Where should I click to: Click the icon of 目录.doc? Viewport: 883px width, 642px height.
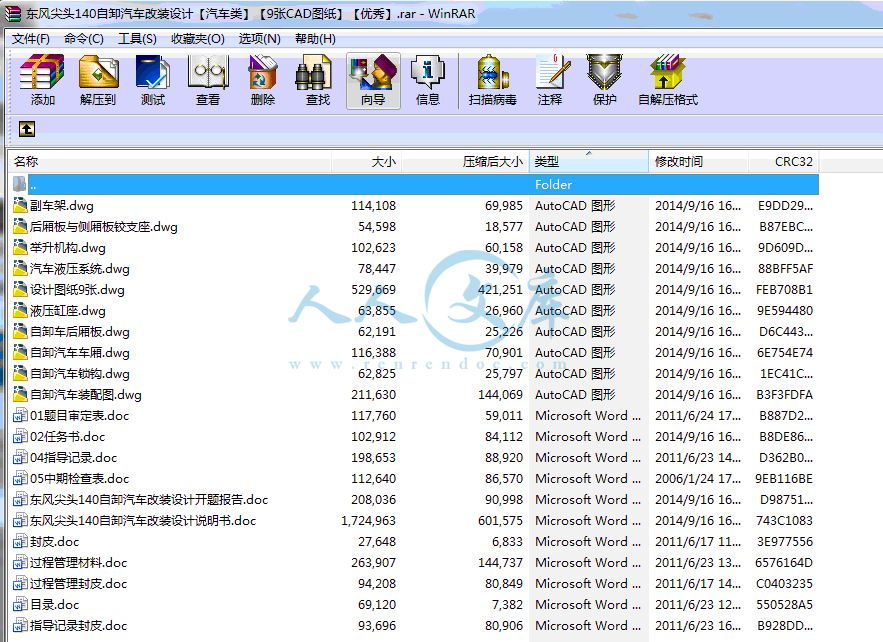point(20,604)
